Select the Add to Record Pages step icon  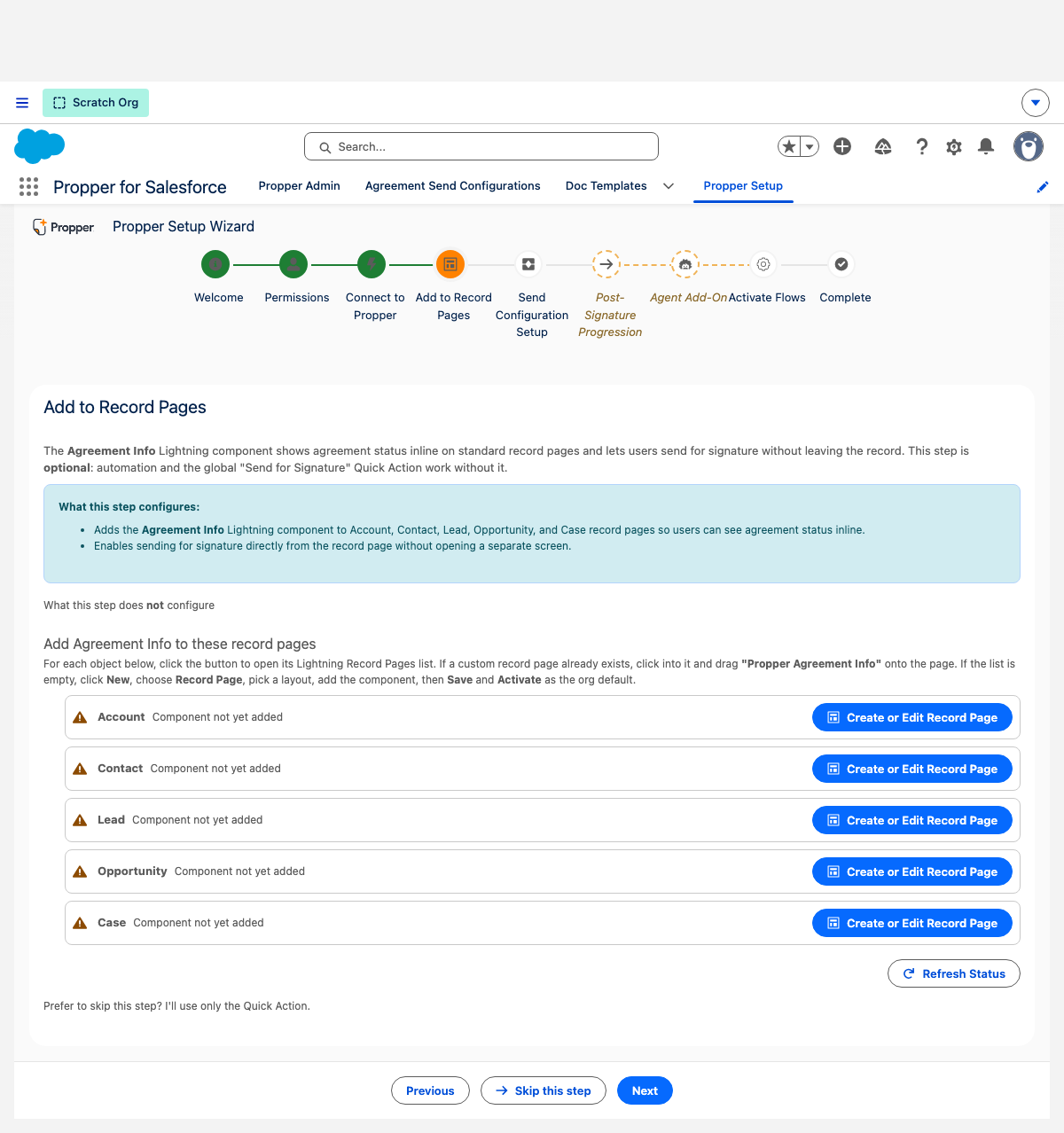(450, 264)
